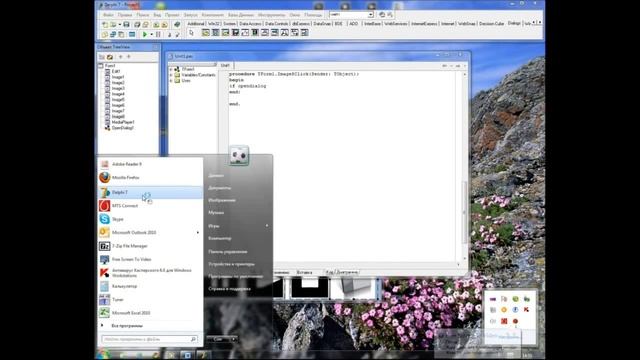Click first component icon on Dialogs palette
640x360 pixels.
206,33
